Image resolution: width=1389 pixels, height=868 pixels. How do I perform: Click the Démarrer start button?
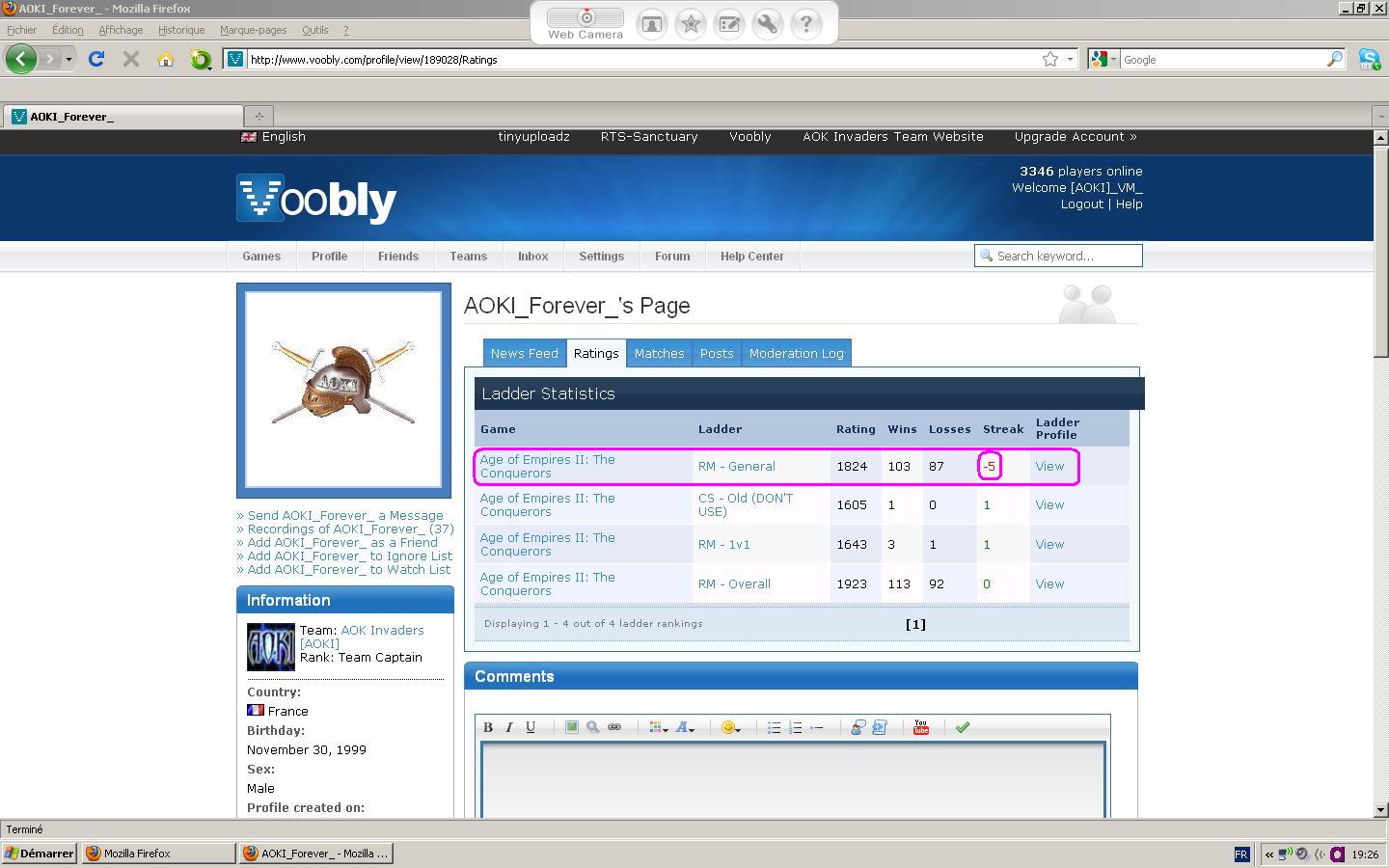pos(40,854)
